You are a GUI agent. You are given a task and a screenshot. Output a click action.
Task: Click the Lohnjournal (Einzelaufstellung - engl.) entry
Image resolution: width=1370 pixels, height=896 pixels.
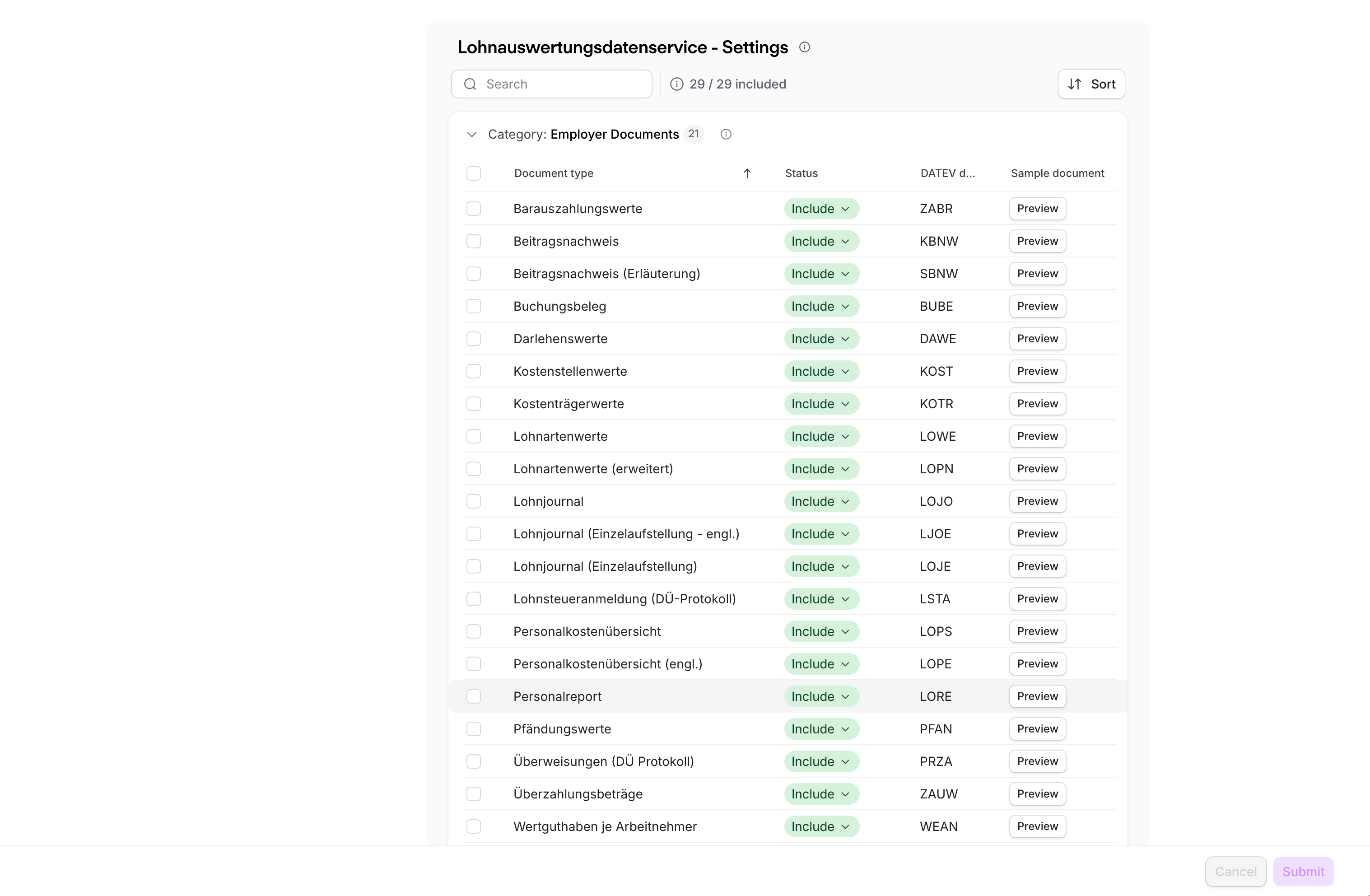626,534
